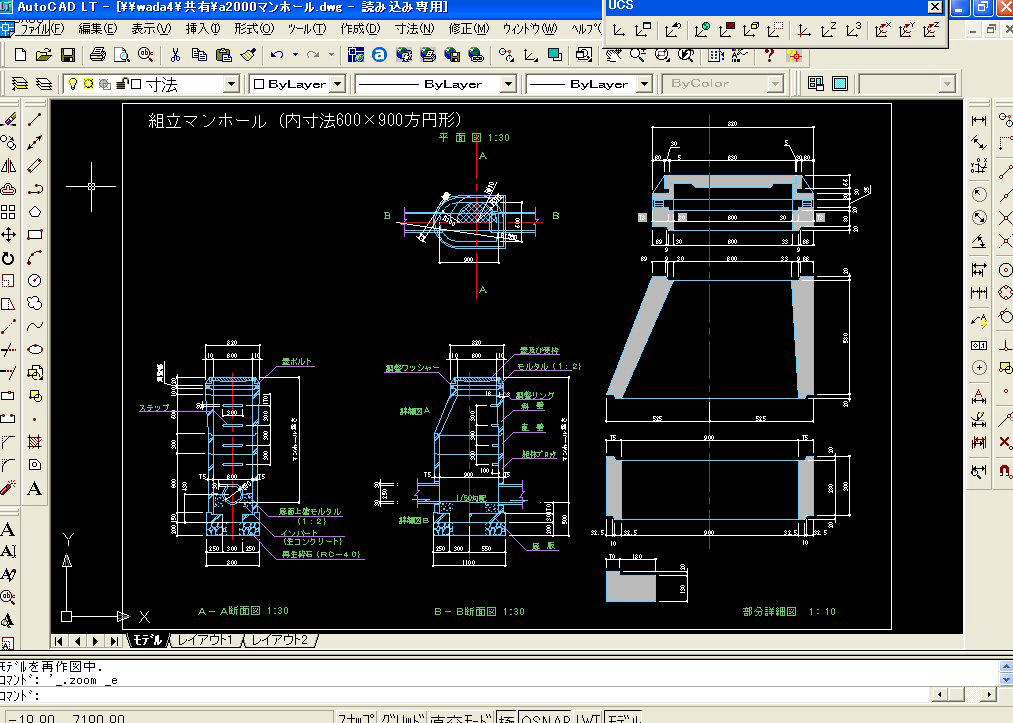This screenshot has height=723, width=1013.
Task: Toggle the LWT lineweight button
Action: [589, 718]
